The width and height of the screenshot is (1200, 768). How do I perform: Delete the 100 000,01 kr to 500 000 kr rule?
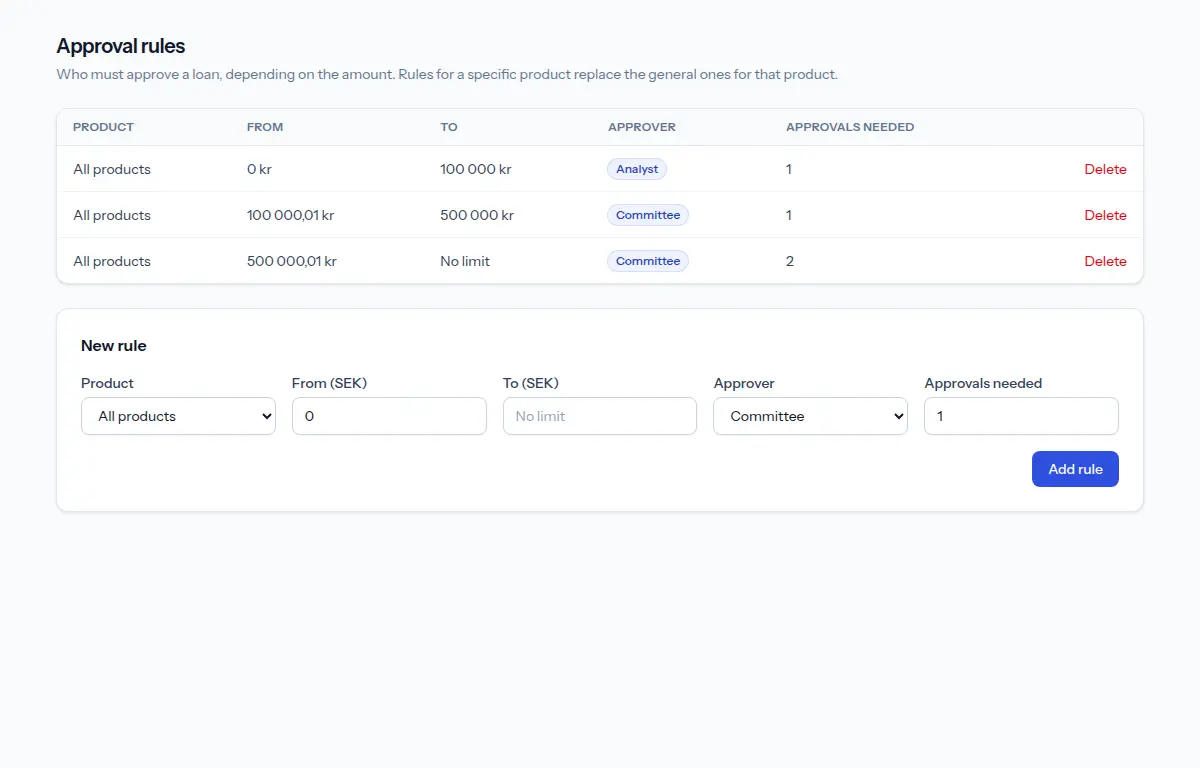point(1105,215)
